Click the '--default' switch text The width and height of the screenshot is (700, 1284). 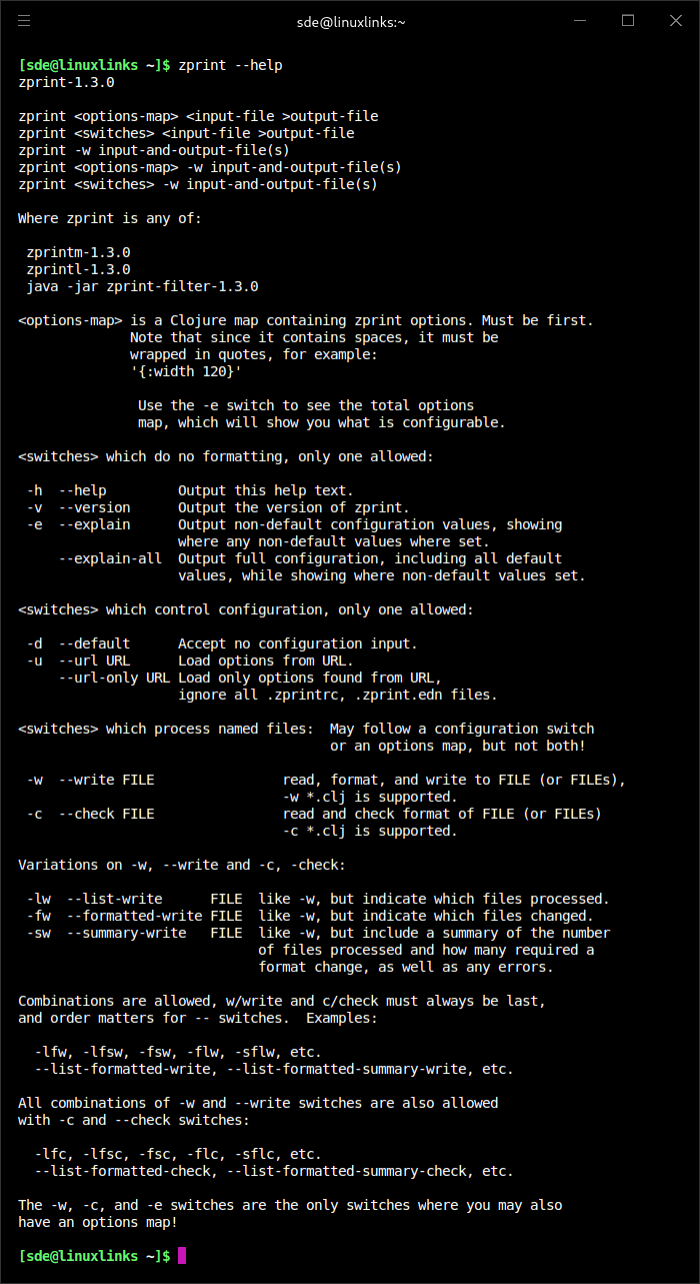pos(94,643)
